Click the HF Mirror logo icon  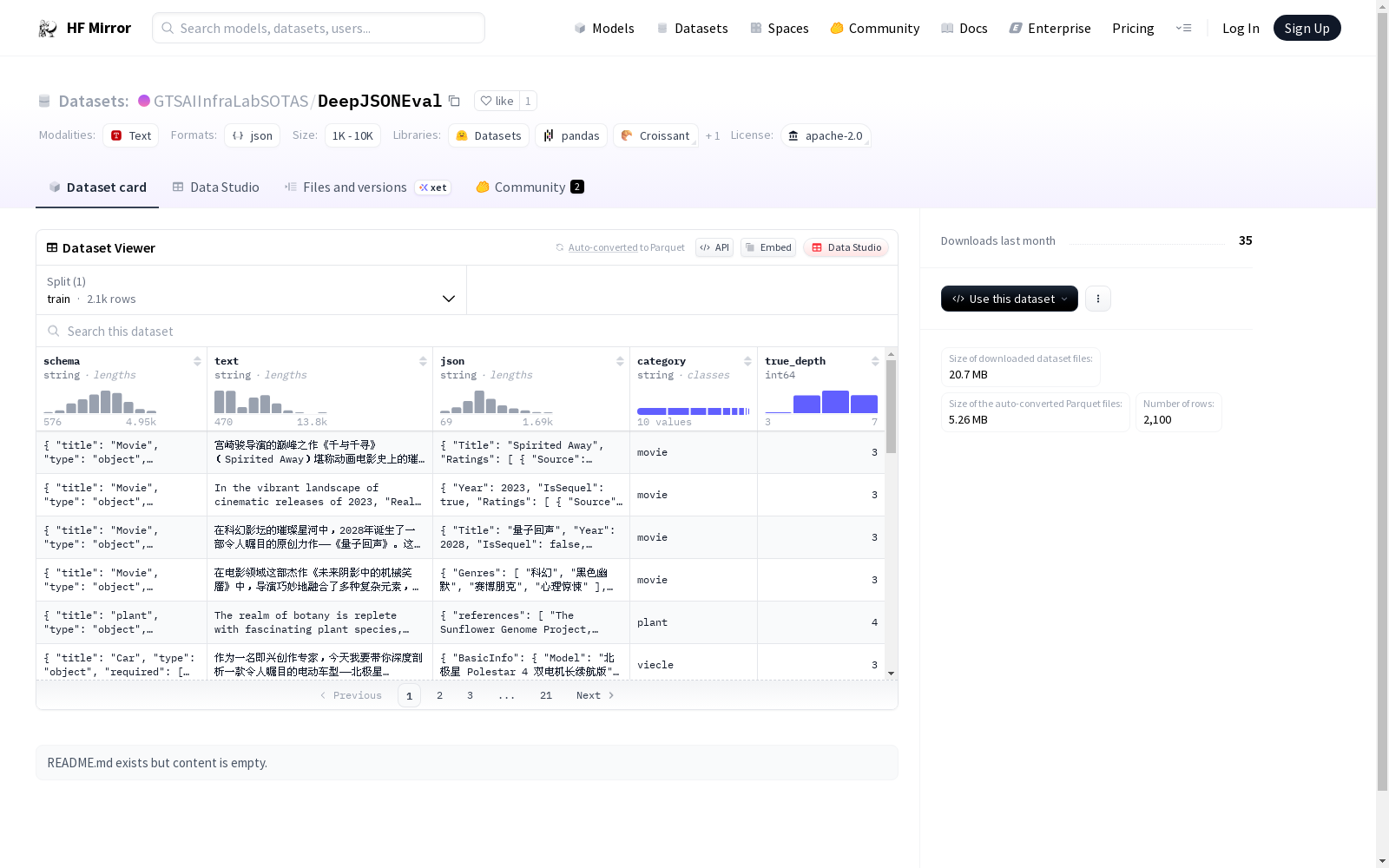tap(48, 29)
